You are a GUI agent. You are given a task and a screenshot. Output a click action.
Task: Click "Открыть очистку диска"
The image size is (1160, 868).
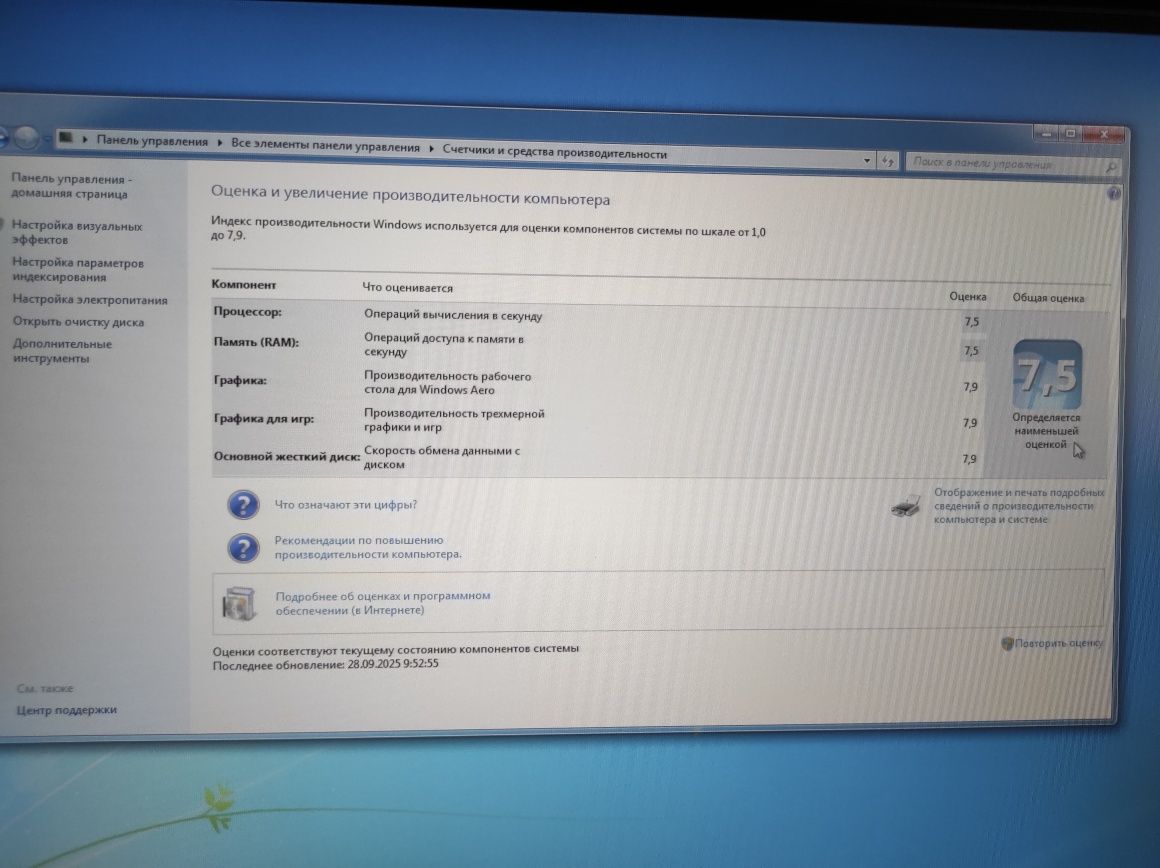tap(78, 322)
